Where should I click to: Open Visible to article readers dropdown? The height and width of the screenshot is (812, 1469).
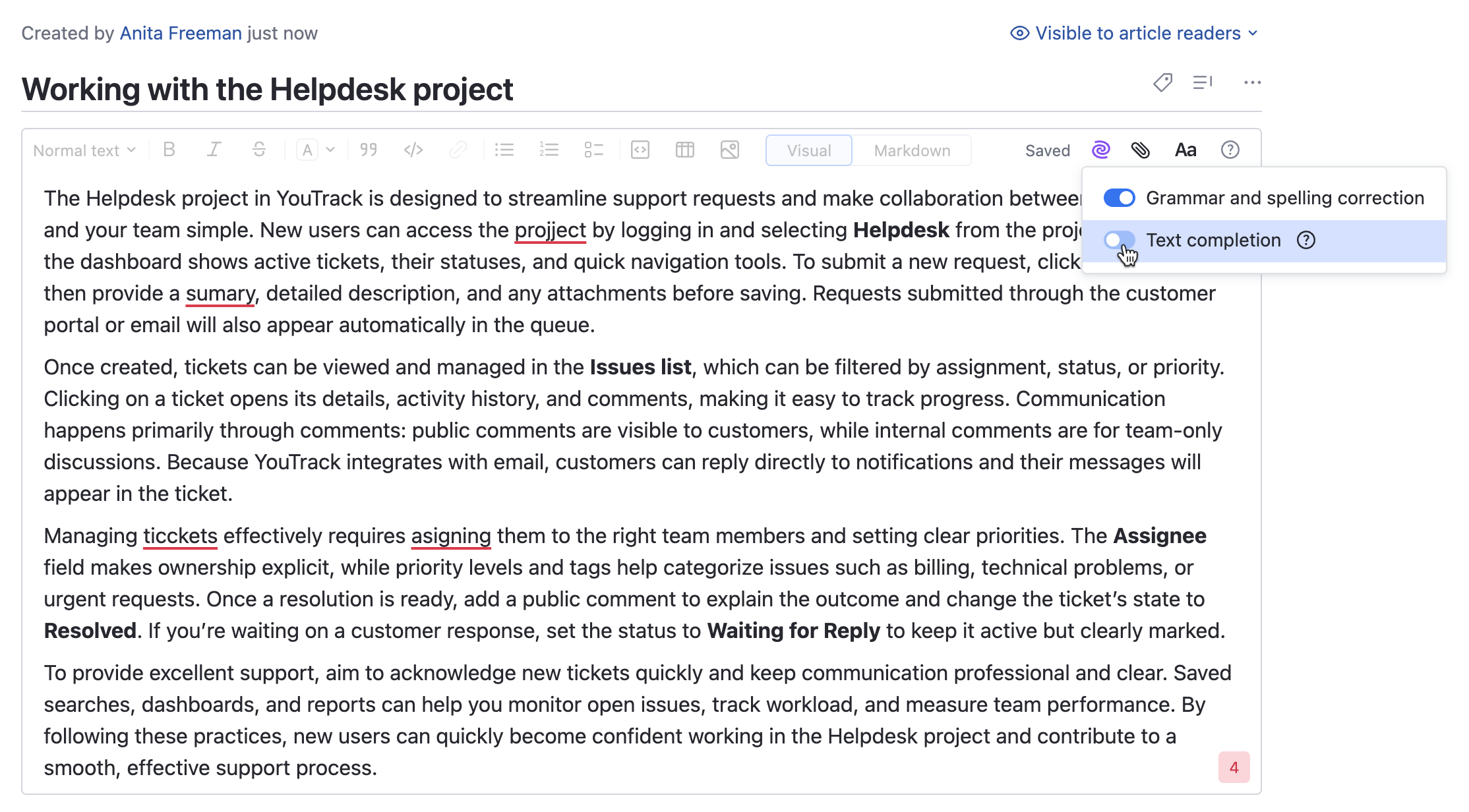[x=1134, y=33]
